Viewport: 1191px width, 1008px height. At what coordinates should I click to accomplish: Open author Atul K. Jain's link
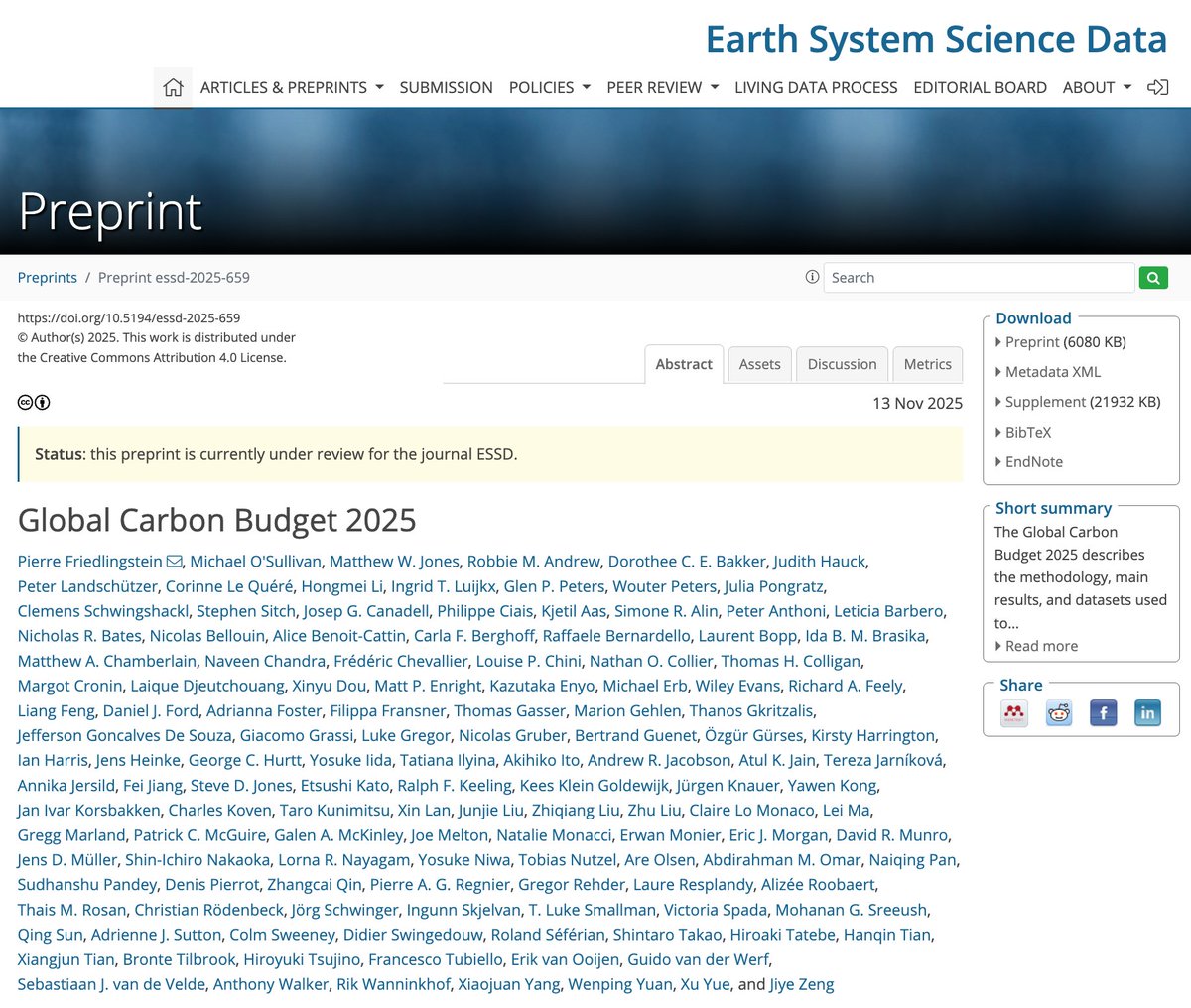(777, 760)
